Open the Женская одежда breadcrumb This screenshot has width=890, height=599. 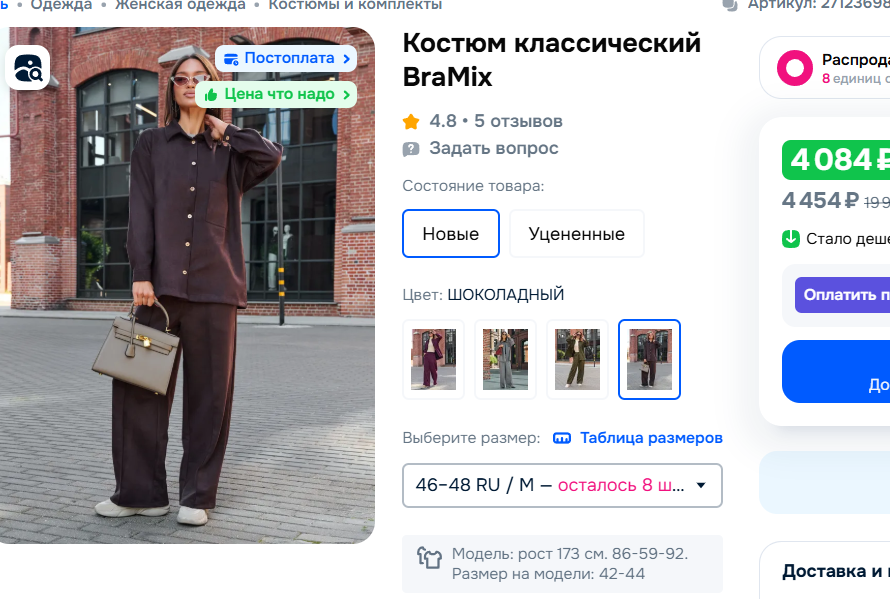(x=180, y=5)
